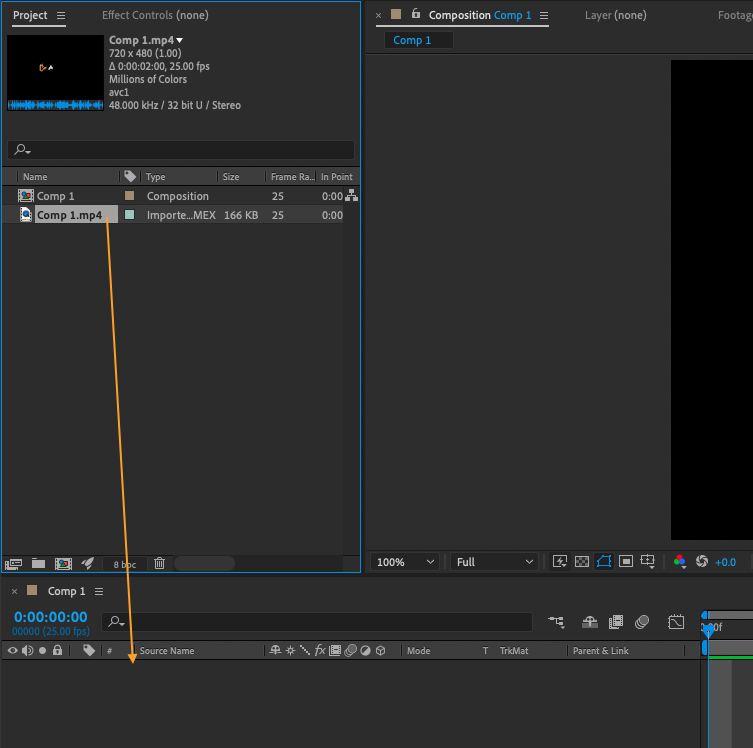Toggle the transparency grid in viewer
The height and width of the screenshot is (748, 753).
point(581,562)
